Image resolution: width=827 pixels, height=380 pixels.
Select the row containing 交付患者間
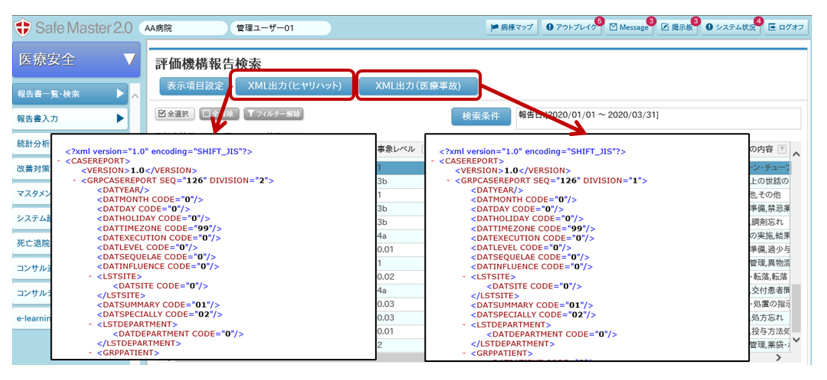770,290
